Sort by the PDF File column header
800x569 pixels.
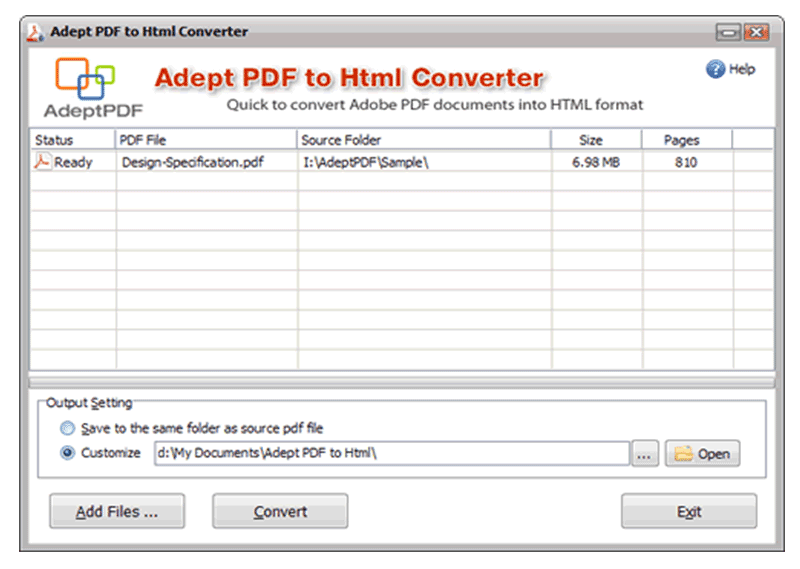click(x=206, y=140)
